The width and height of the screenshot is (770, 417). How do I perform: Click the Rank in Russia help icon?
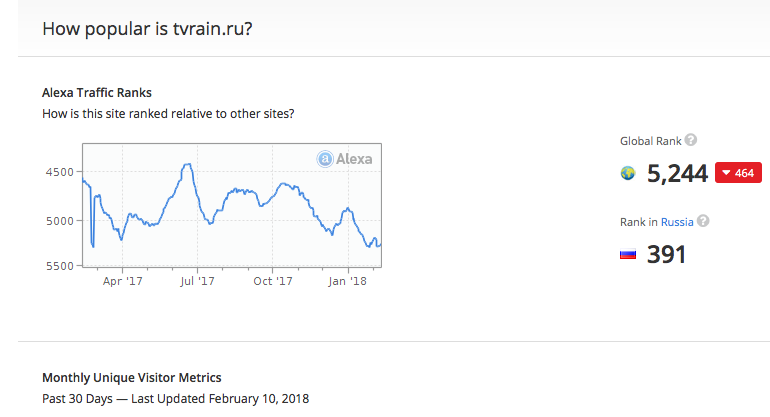pyautogui.click(x=703, y=221)
